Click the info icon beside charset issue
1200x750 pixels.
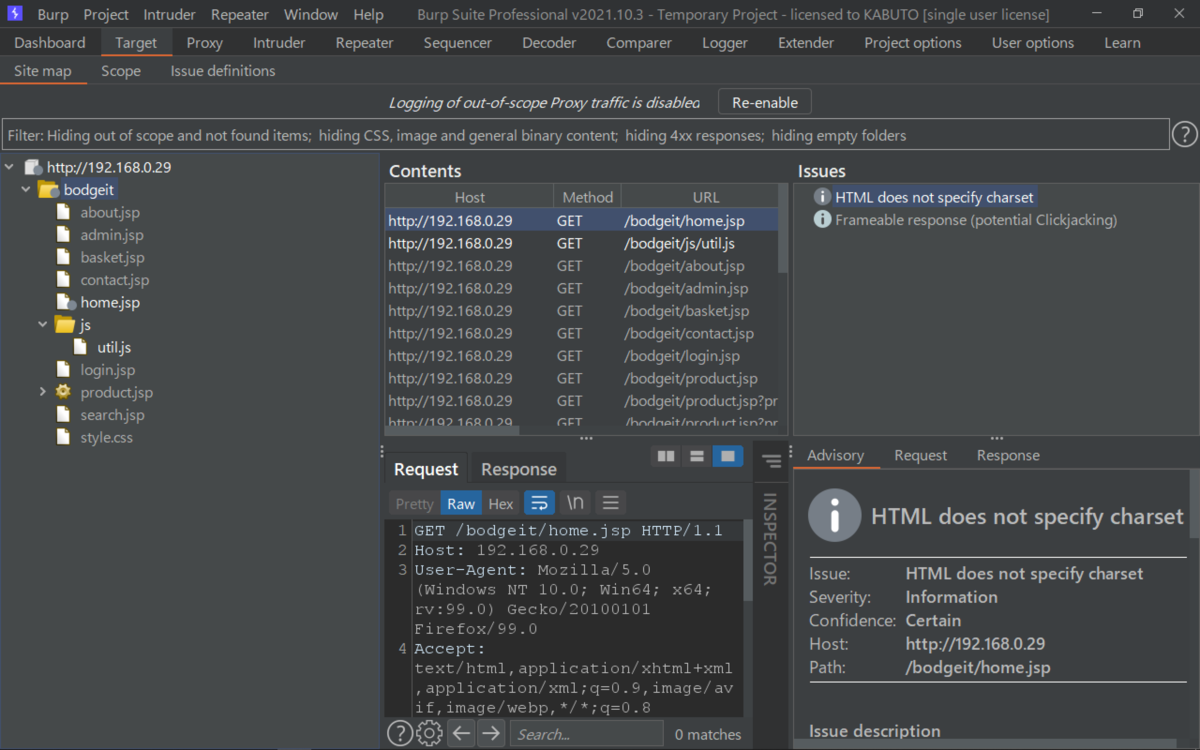pyautogui.click(x=822, y=197)
